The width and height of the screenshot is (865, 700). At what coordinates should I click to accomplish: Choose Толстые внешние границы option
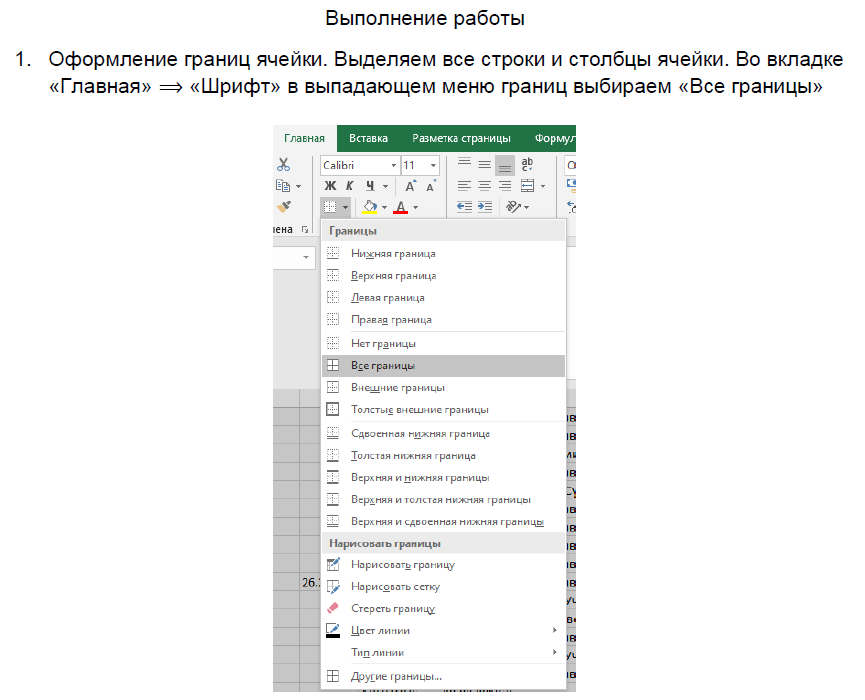coord(419,409)
